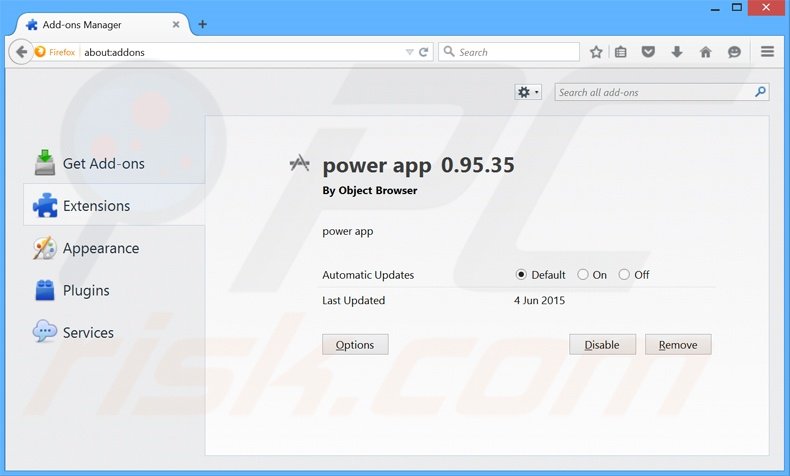
Task: Click the '4 Jun 2015' date value
Action: [539, 300]
